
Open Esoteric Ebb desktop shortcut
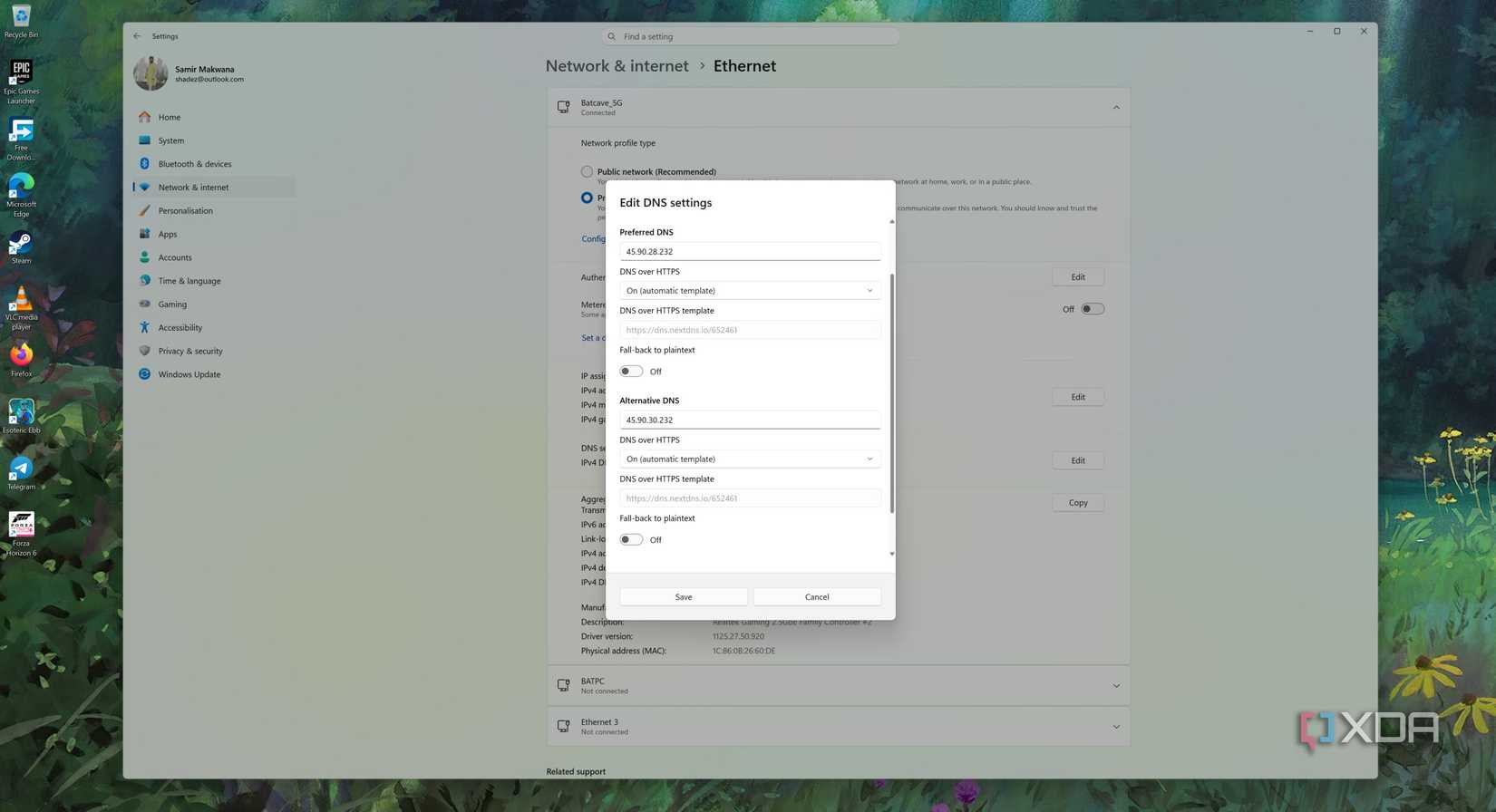pyautogui.click(x=21, y=416)
